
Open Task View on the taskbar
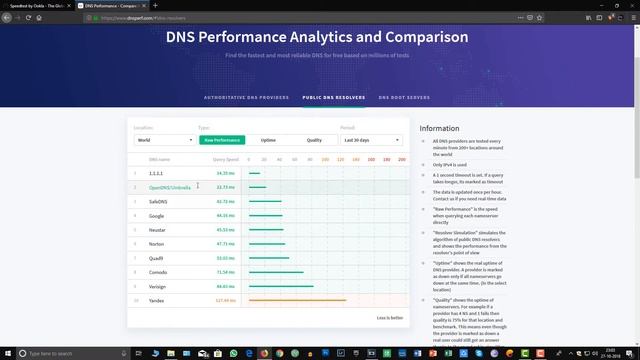tap(138, 353)
